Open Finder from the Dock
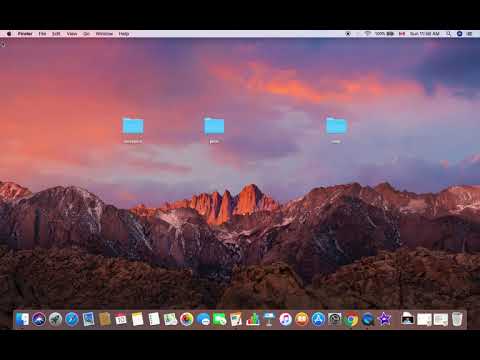Viewport: 480px width, 360px height. [22, 319]
